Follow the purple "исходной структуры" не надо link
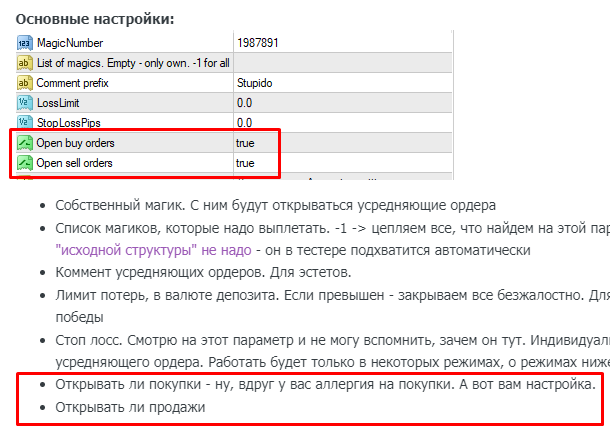 click(154, 250)
